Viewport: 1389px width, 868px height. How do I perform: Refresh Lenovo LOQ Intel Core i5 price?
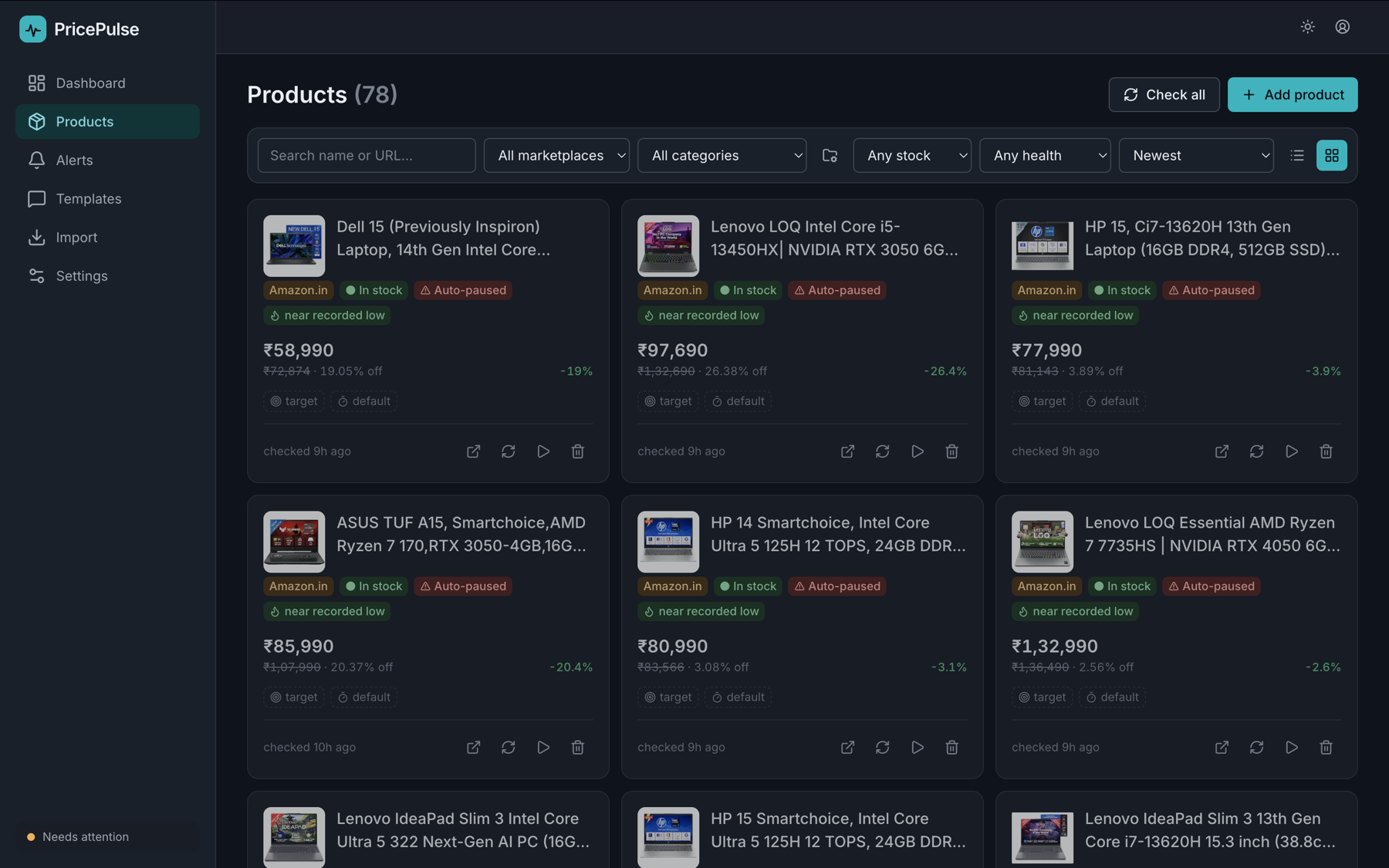883,451
